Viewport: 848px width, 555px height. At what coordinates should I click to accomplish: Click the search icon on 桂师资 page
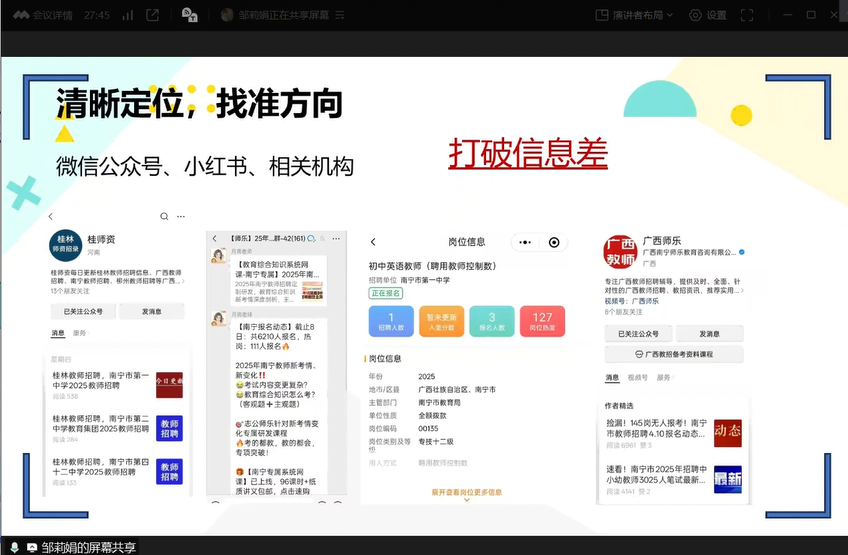click(164, 216)
